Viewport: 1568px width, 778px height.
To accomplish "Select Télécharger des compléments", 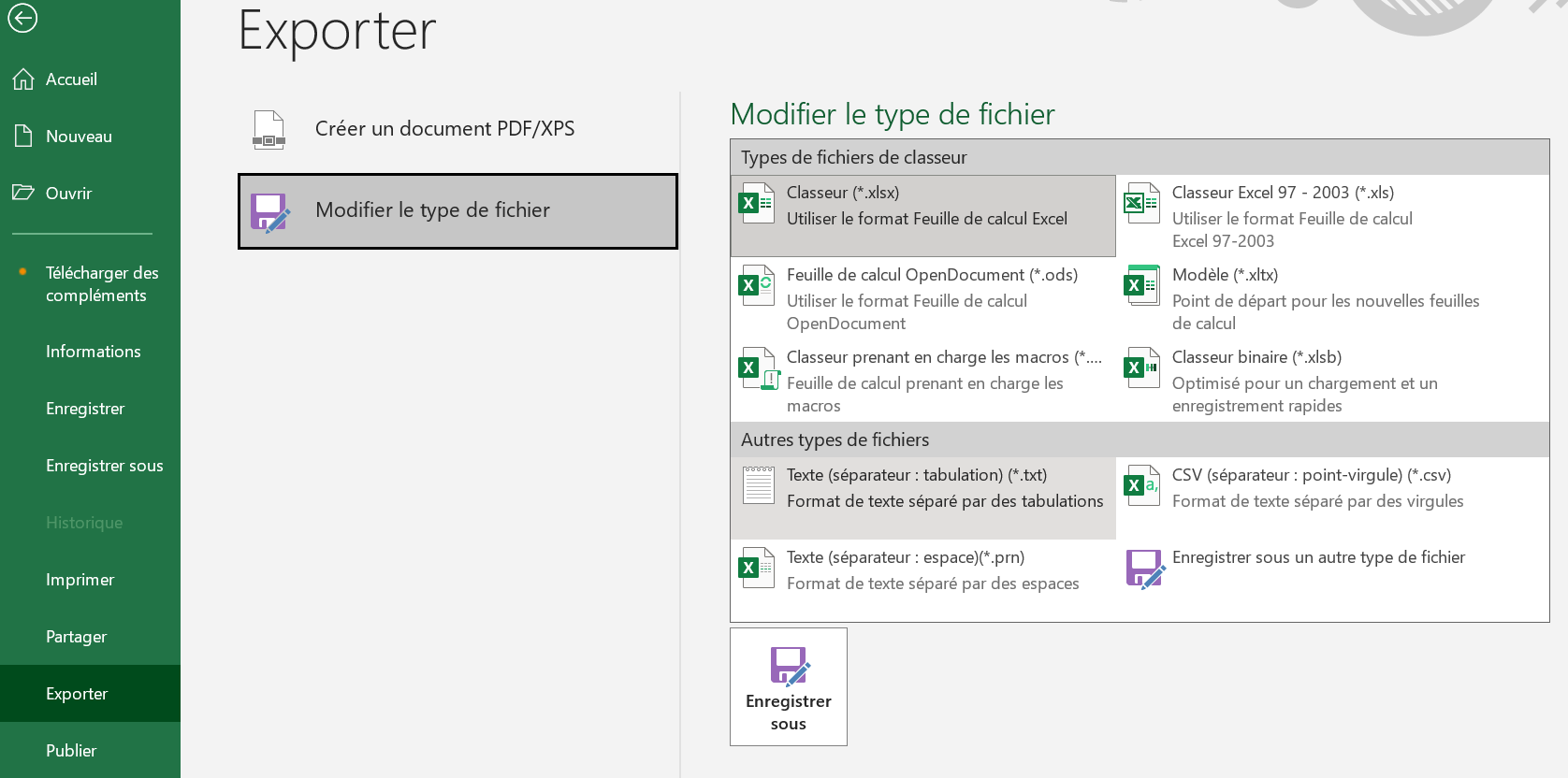I will point(90,284).
